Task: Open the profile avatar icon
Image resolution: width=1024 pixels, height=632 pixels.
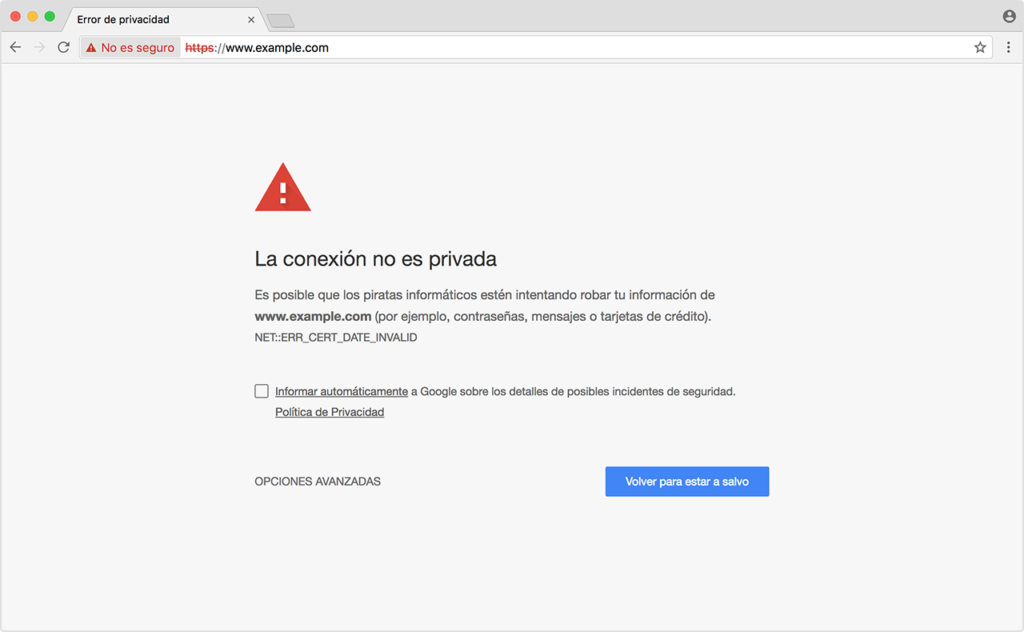Action: [x=1008, y=17]
